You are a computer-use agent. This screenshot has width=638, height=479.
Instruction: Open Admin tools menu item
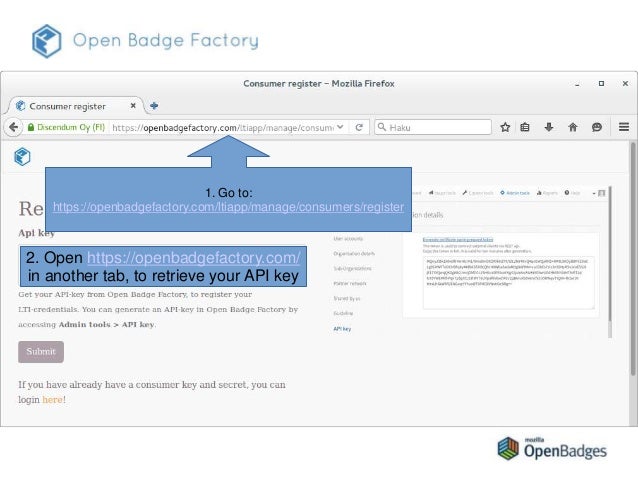click(x=515, y=193)
